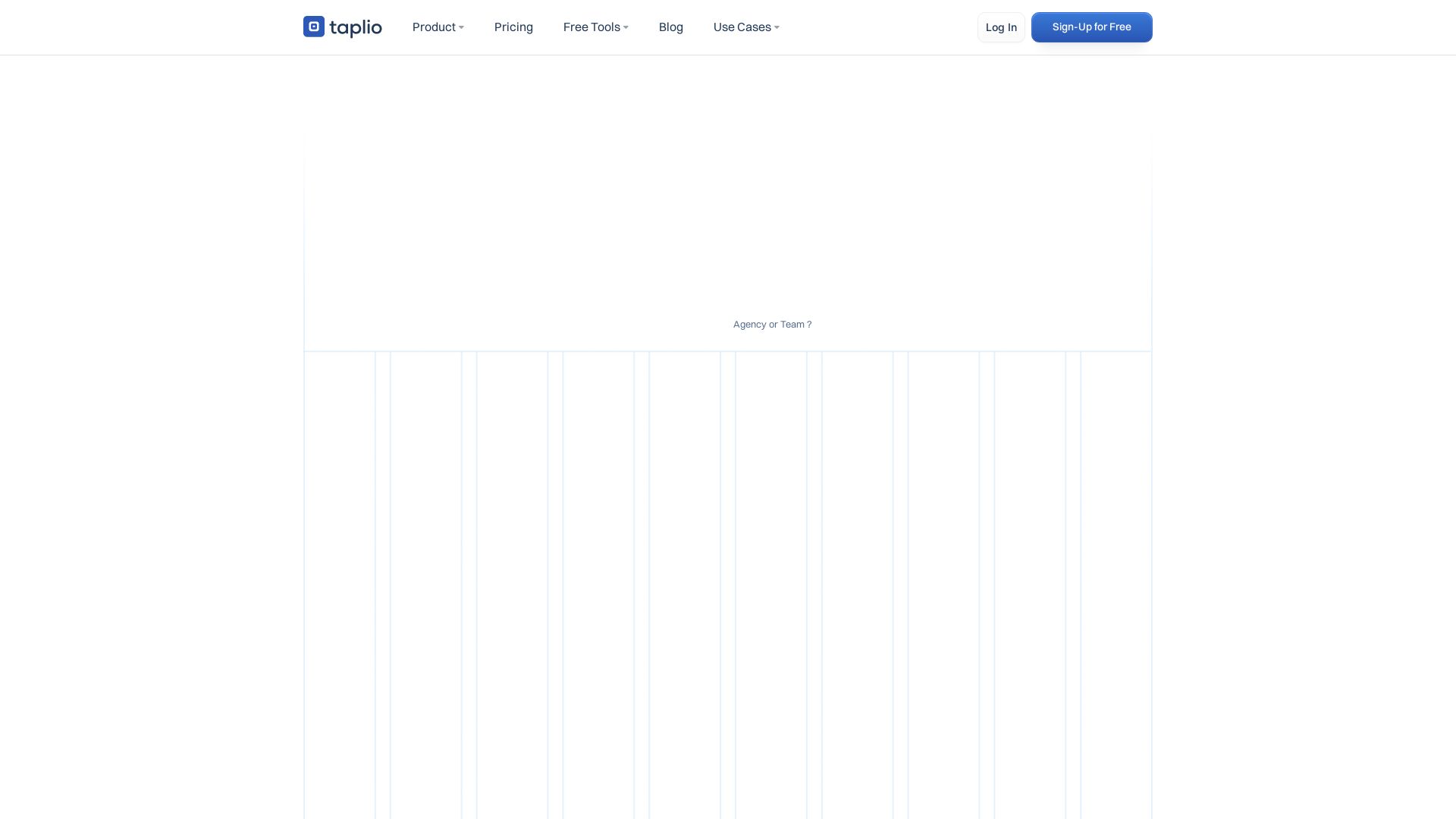The width and height of the screenshot is (1456, 819).
Task: Click the Agency or Team ? link
Action: point(772,325)
